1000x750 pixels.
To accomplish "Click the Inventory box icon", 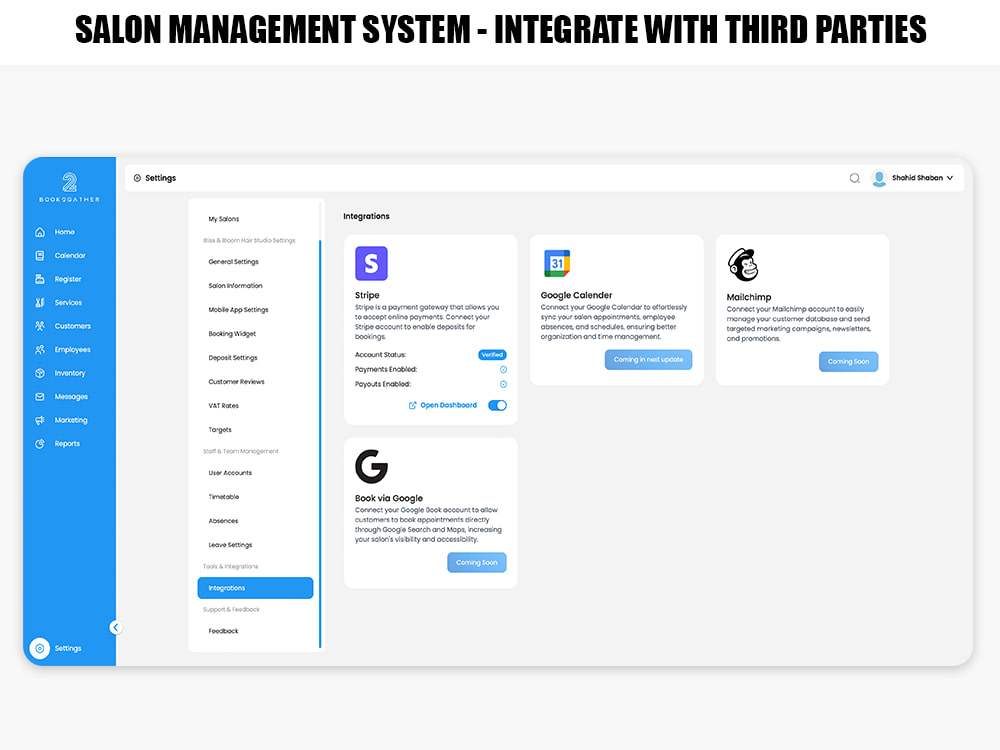I will 40,373.
